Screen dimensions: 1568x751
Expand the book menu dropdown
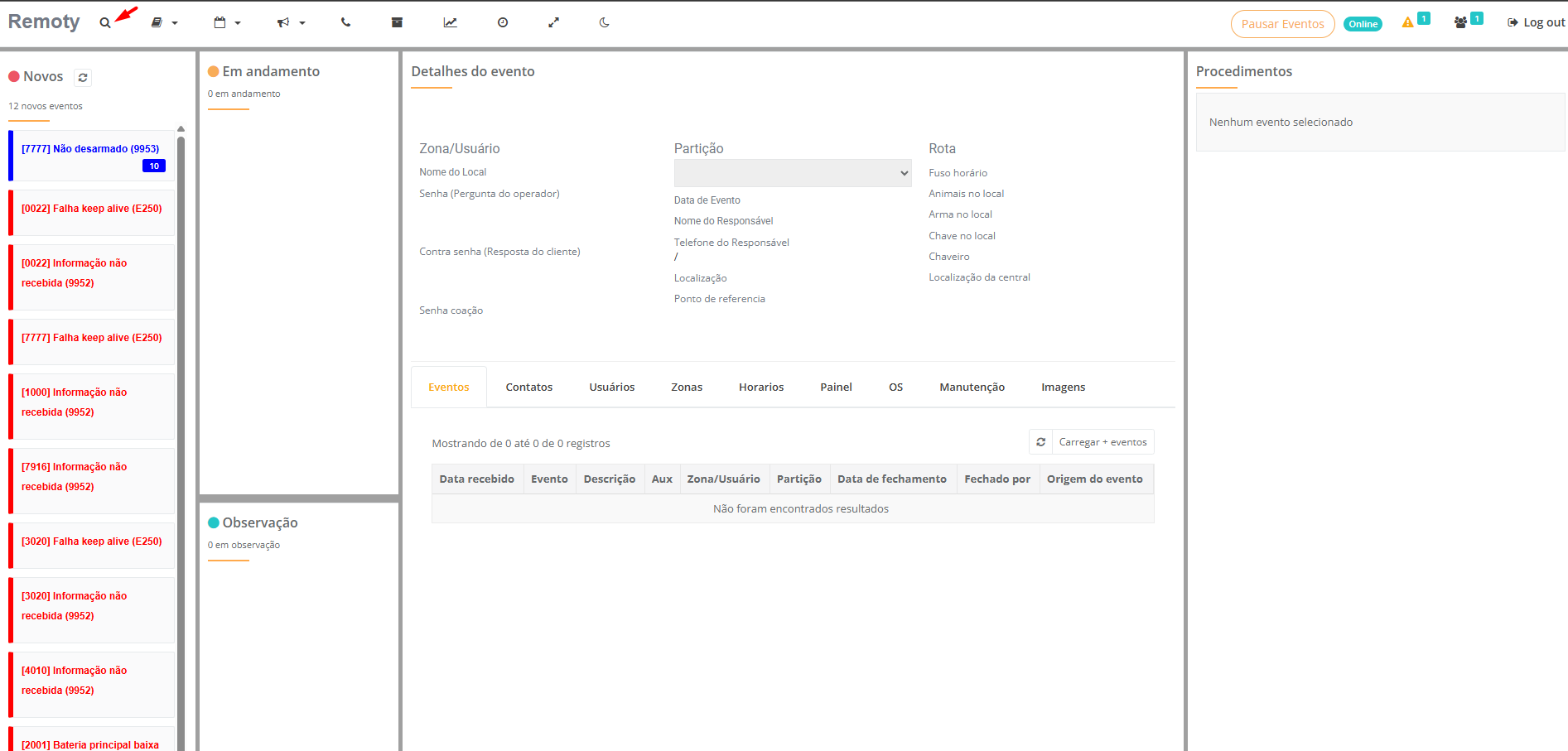tap(164, 23)
